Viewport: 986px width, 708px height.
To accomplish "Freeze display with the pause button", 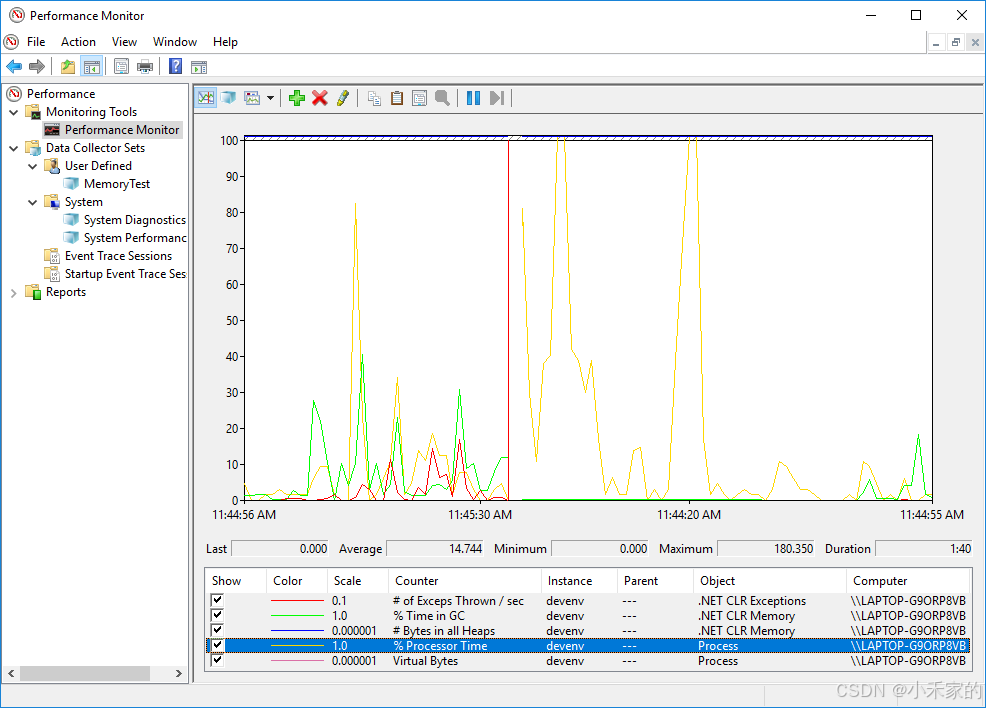I will point(474,98).
